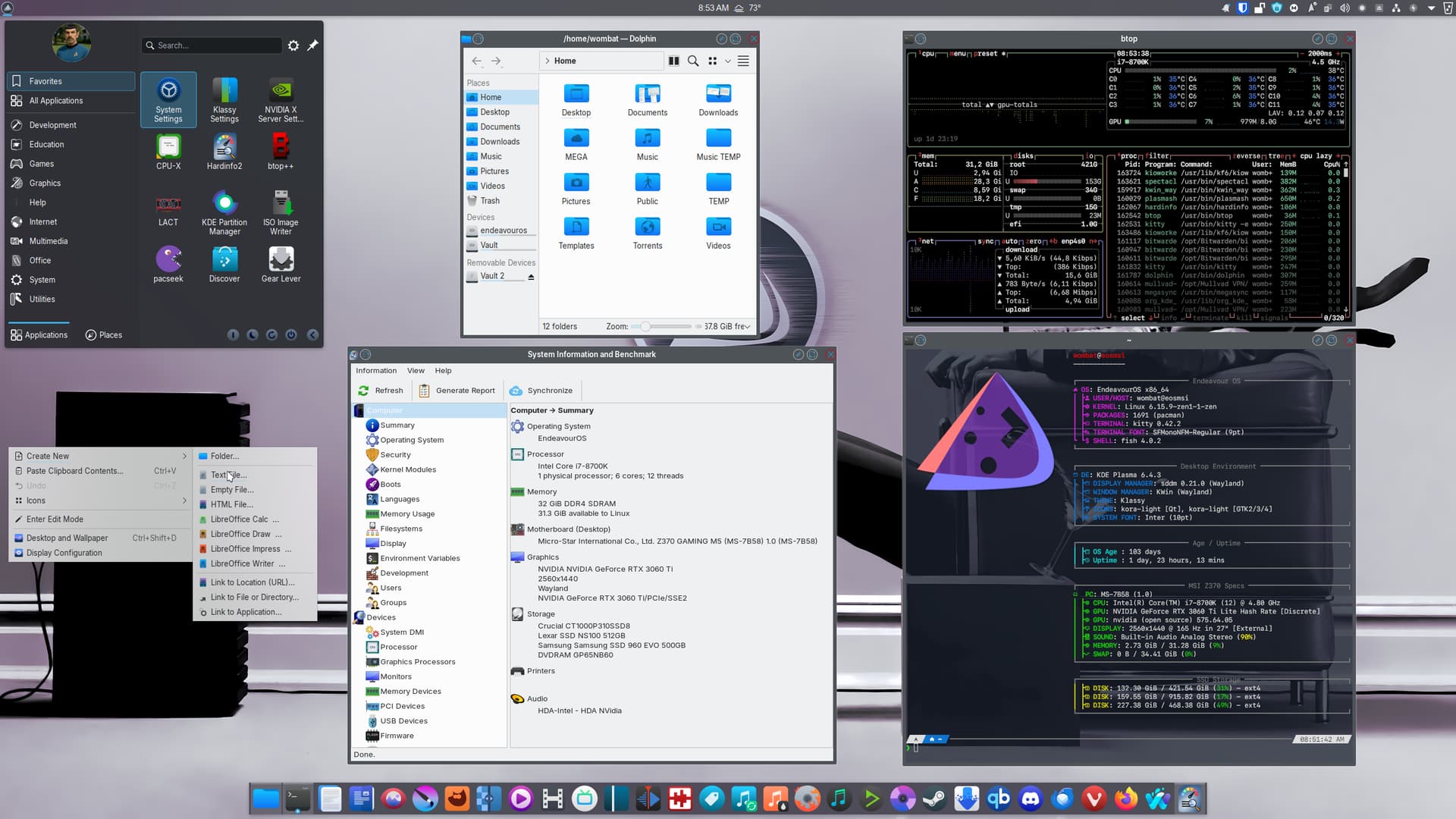Open KDE Partition Manager launcher
The height and width of the screenshot is (819, 1456).
224,212
